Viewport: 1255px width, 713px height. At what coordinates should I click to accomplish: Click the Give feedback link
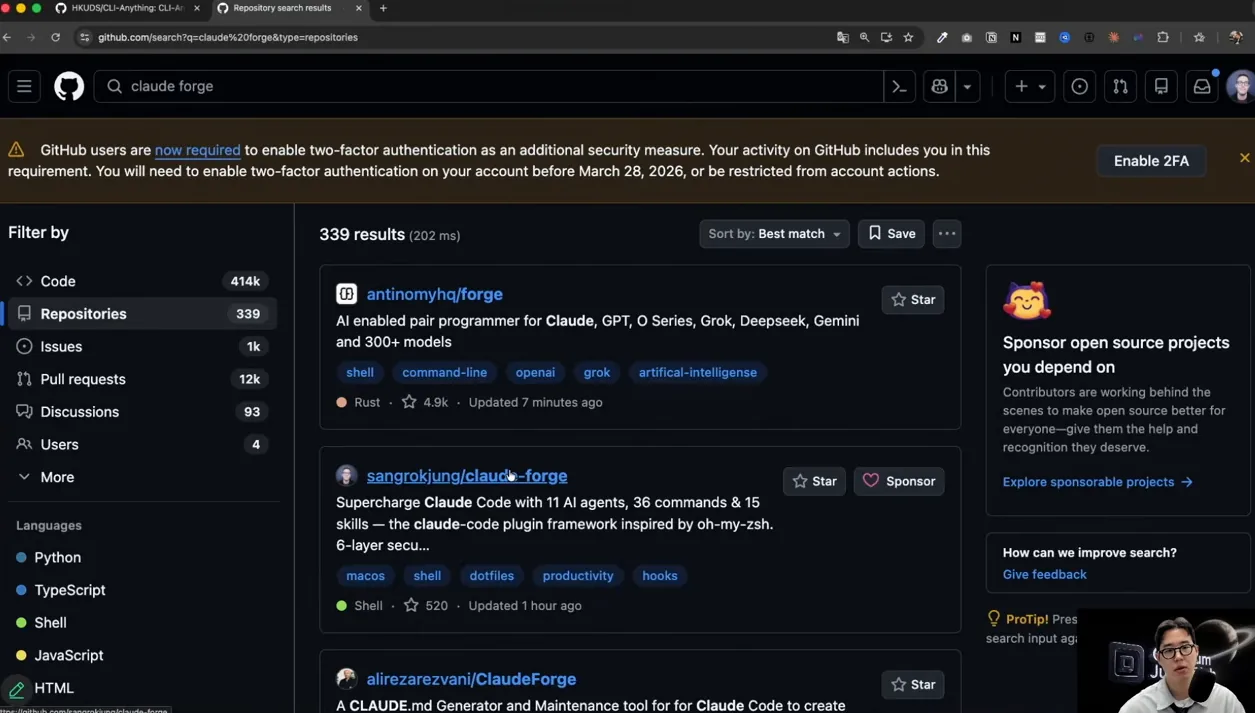[x=1044, y=574]
